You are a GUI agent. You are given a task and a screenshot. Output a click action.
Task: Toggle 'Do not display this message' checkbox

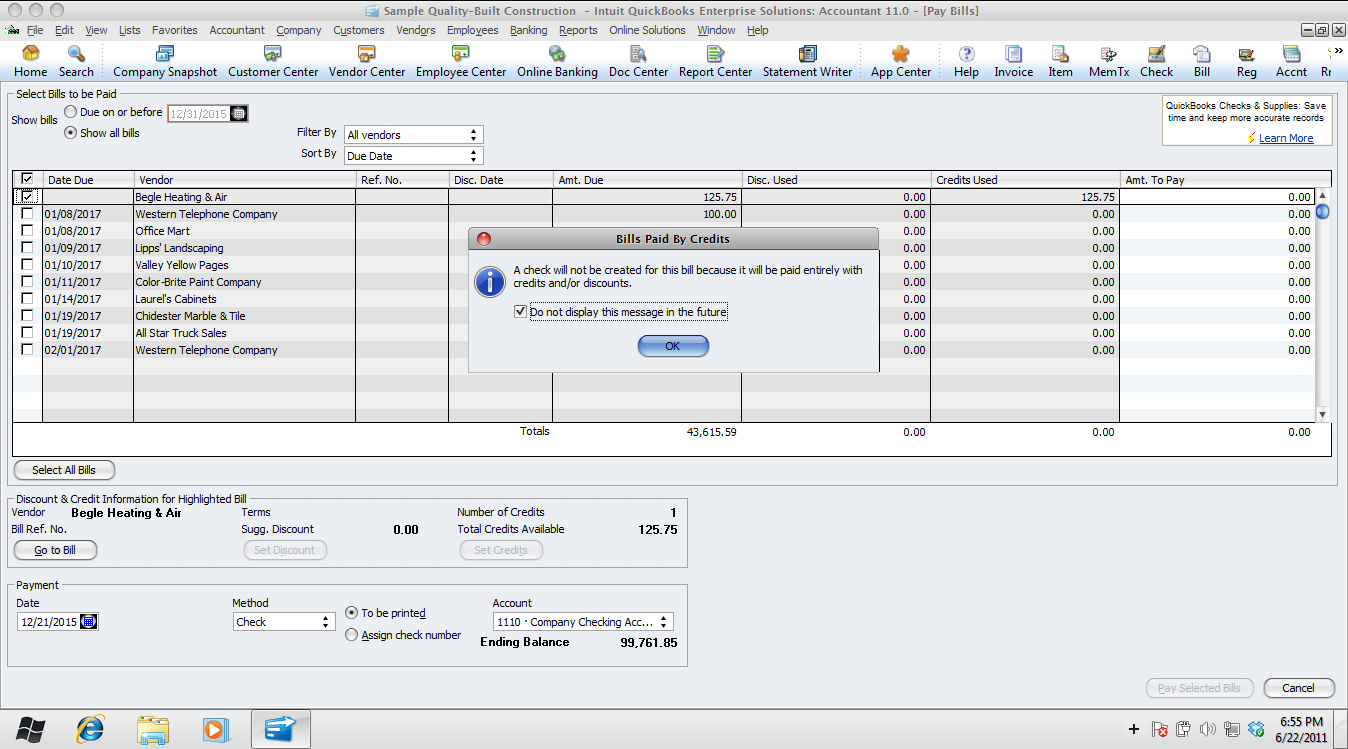tap(520, 312)
